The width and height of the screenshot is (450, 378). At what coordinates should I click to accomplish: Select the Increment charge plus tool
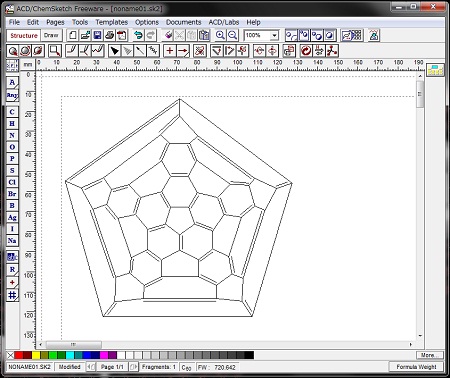[12, 282]
